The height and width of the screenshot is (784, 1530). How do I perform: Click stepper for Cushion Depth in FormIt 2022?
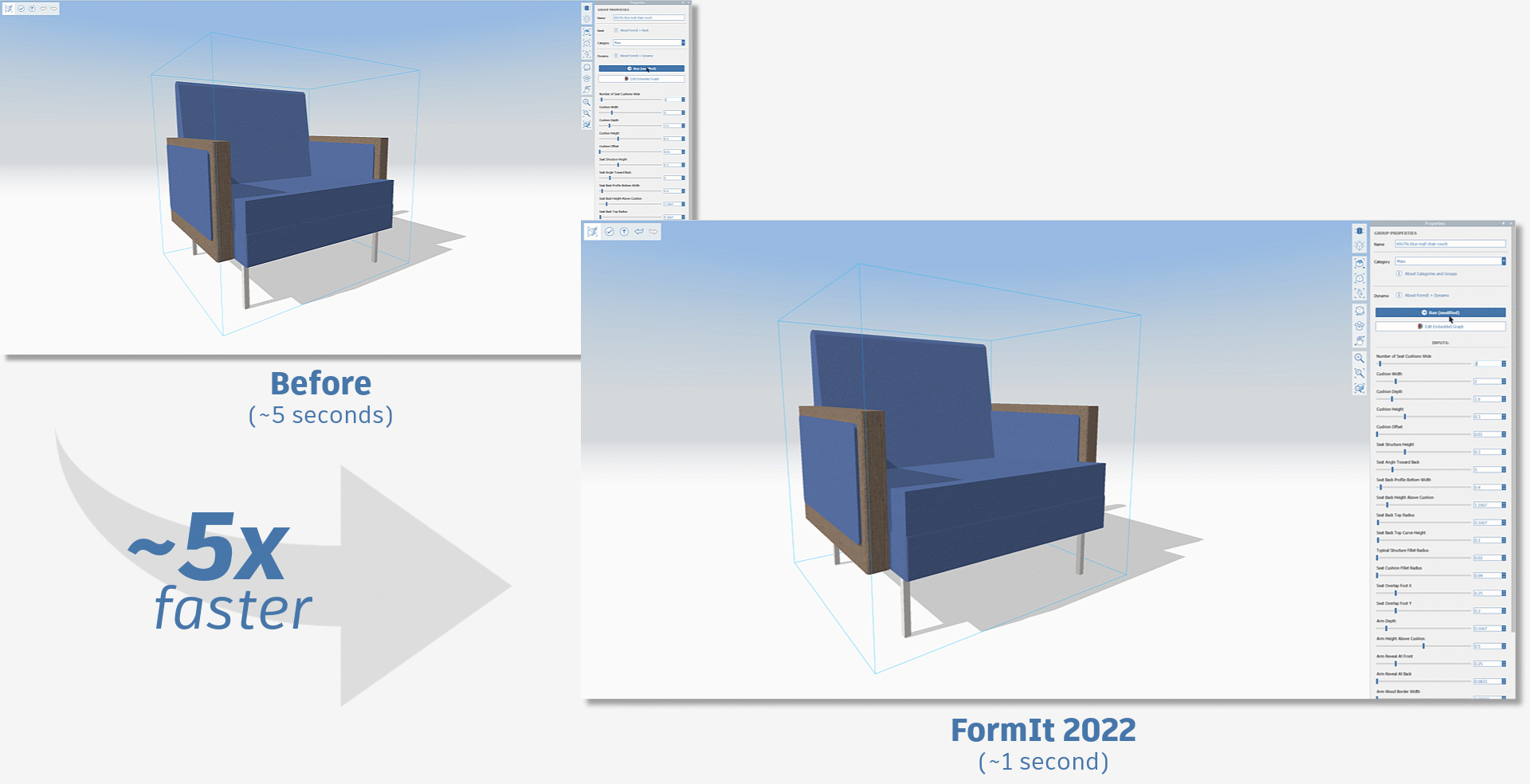coord(1504,398)
